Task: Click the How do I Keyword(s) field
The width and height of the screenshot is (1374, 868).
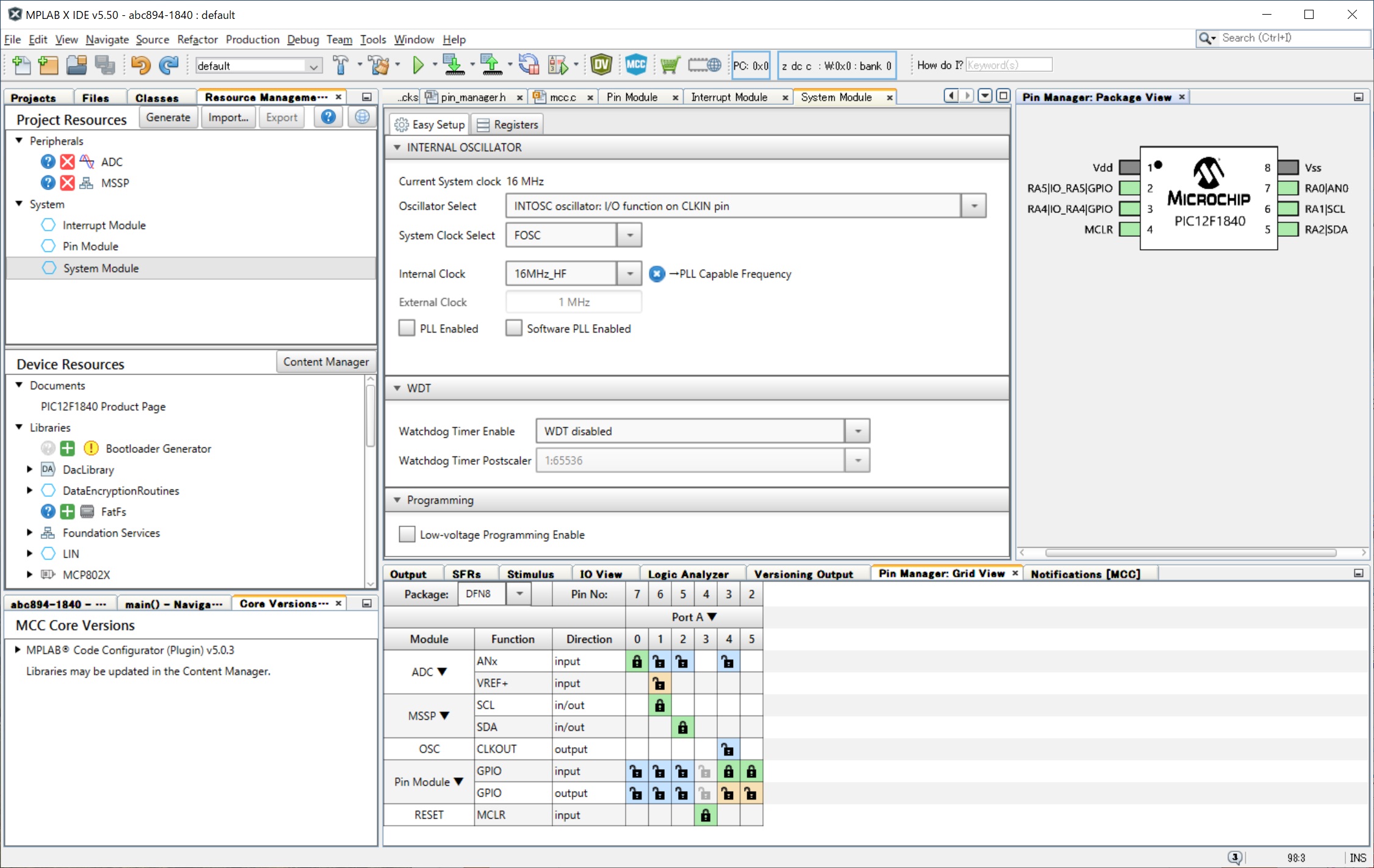Action: [1009, 65]
